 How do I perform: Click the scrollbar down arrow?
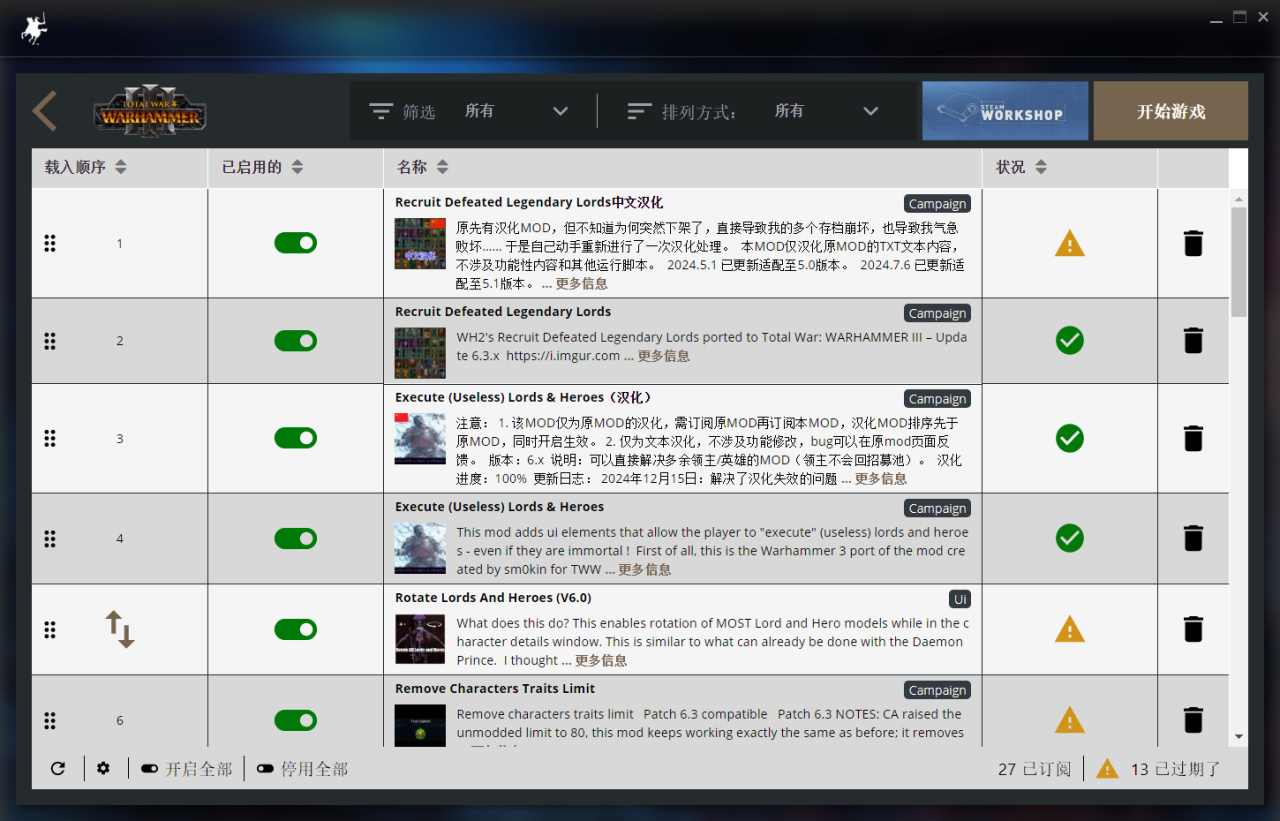(x=1239, y=737)
